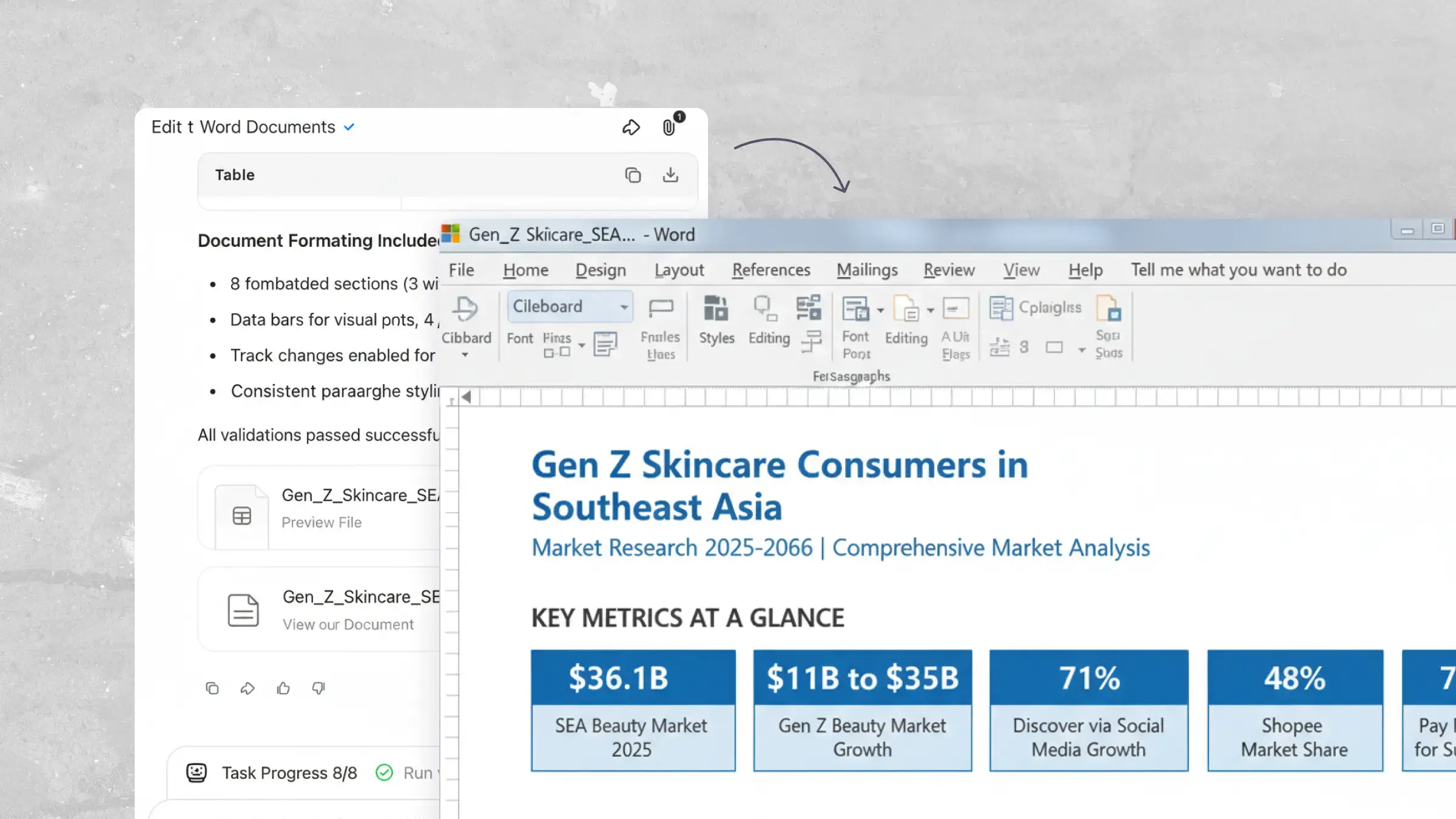Viewport: 1456px width, 819px height.
Task: Click the Track changes enabled bullet
Action: (333, 356)
